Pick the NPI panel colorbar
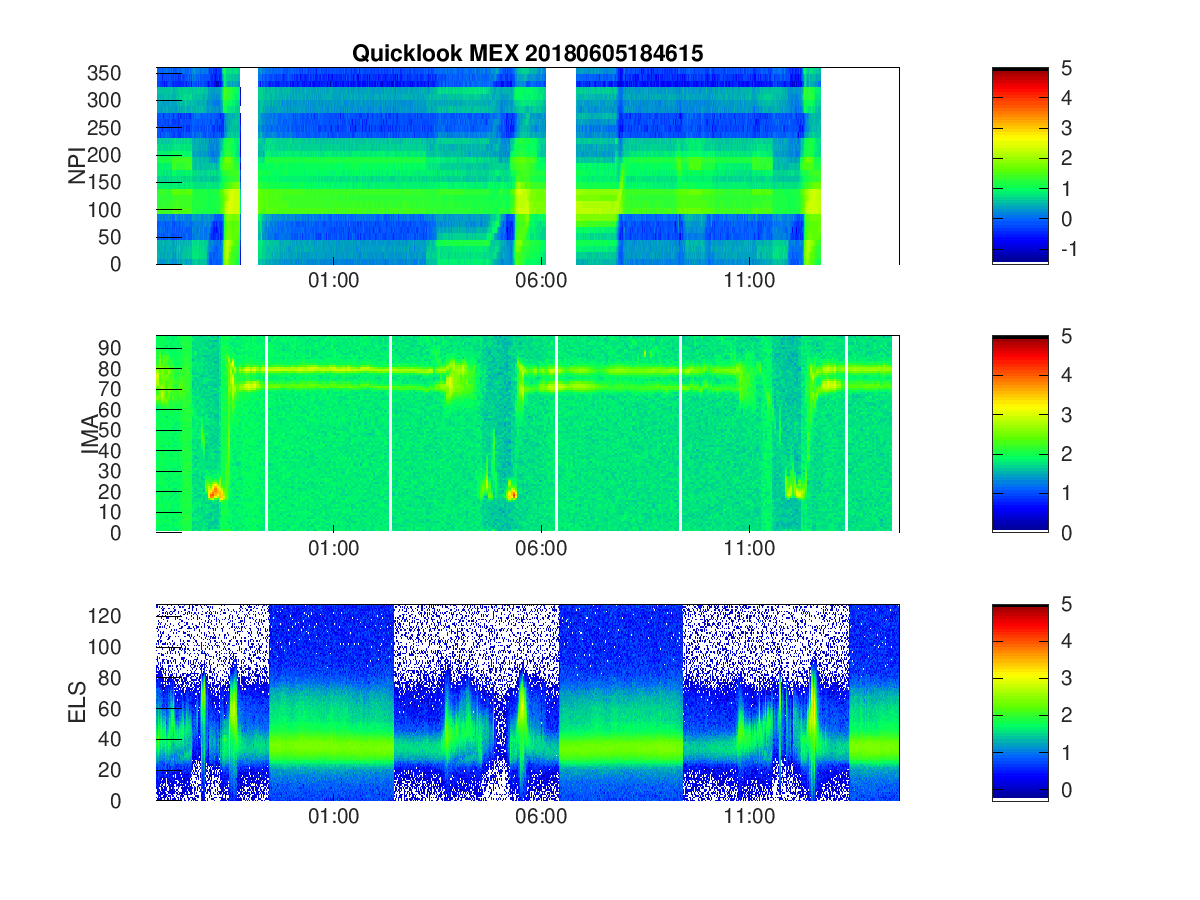Viewport: 1200px width, 900px height. point(1020,166)
